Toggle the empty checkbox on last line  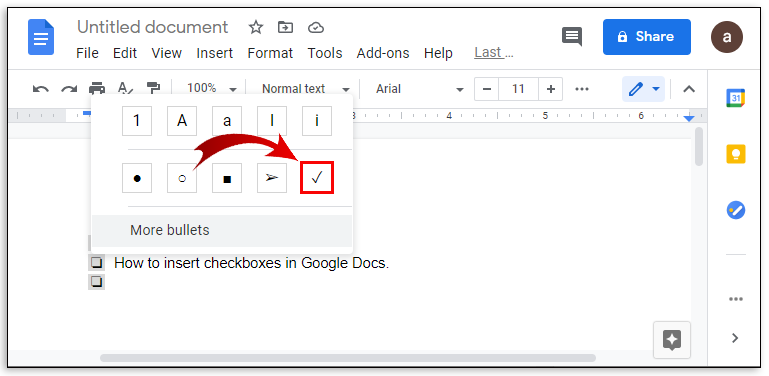tap(97, 282)
